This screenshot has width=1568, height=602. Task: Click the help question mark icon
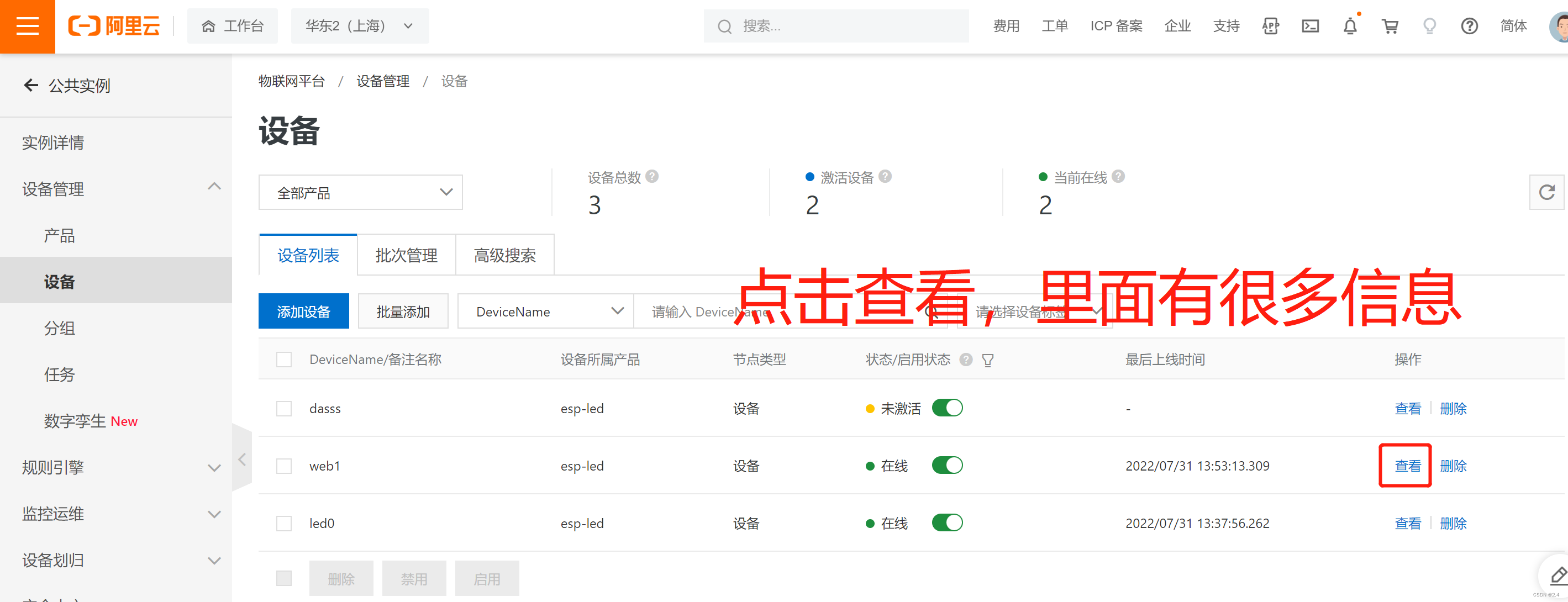coord(1469,26)
